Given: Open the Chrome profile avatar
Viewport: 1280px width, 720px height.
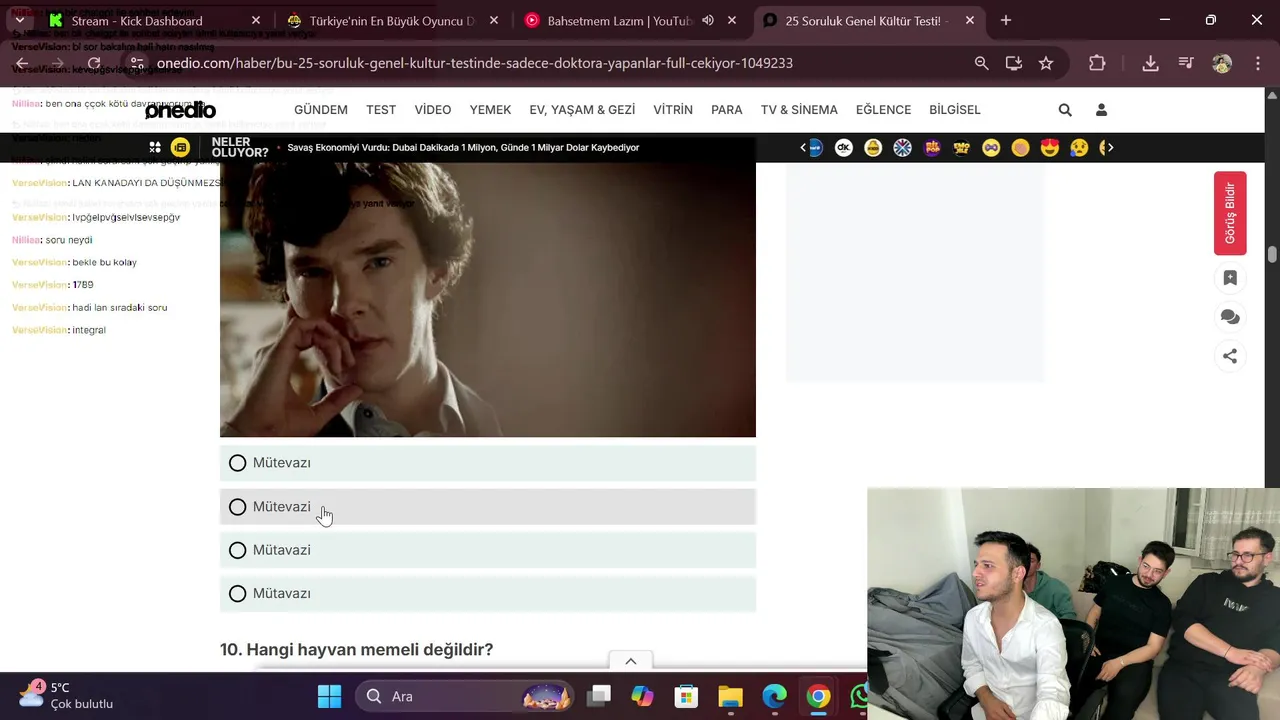Looking at the screenshot, I should tap(1222, 63).
